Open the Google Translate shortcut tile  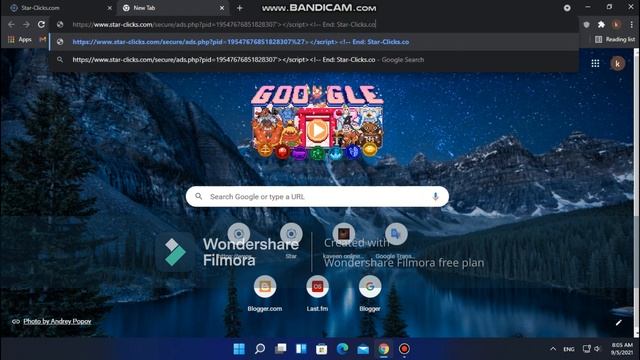click(396, 241)
